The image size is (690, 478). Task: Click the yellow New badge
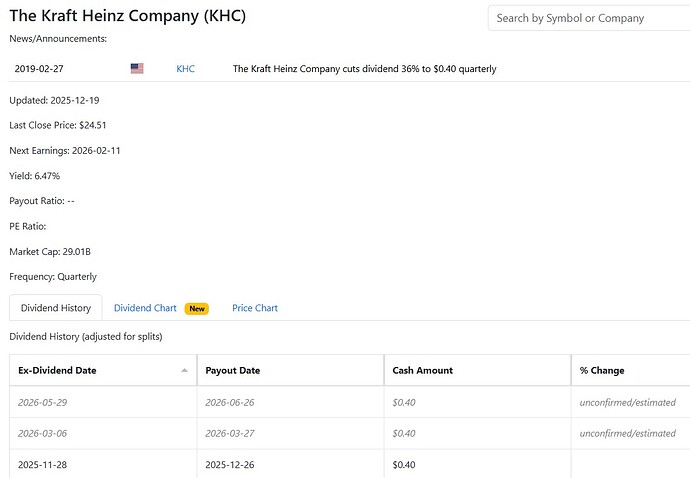click(197, 309)
